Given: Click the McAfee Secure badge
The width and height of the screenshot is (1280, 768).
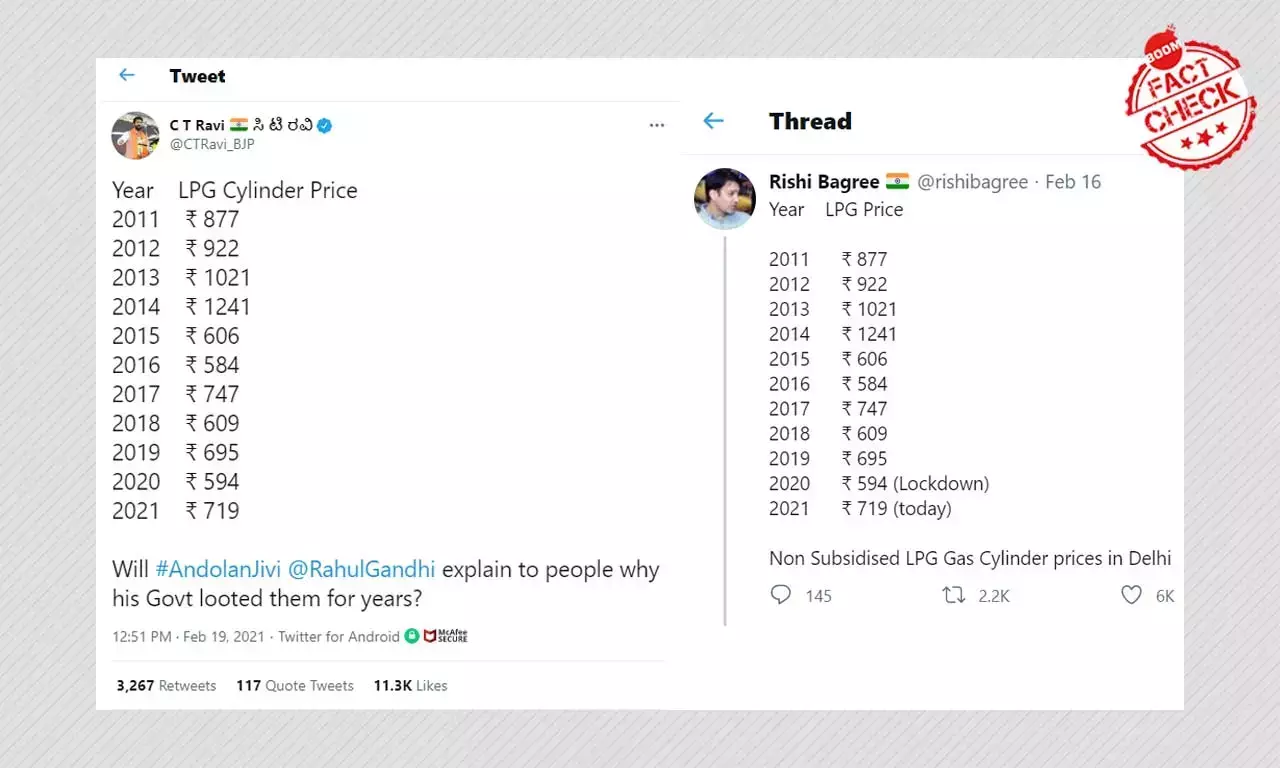Looking at the screenshot, I should [x=446, y=636].
